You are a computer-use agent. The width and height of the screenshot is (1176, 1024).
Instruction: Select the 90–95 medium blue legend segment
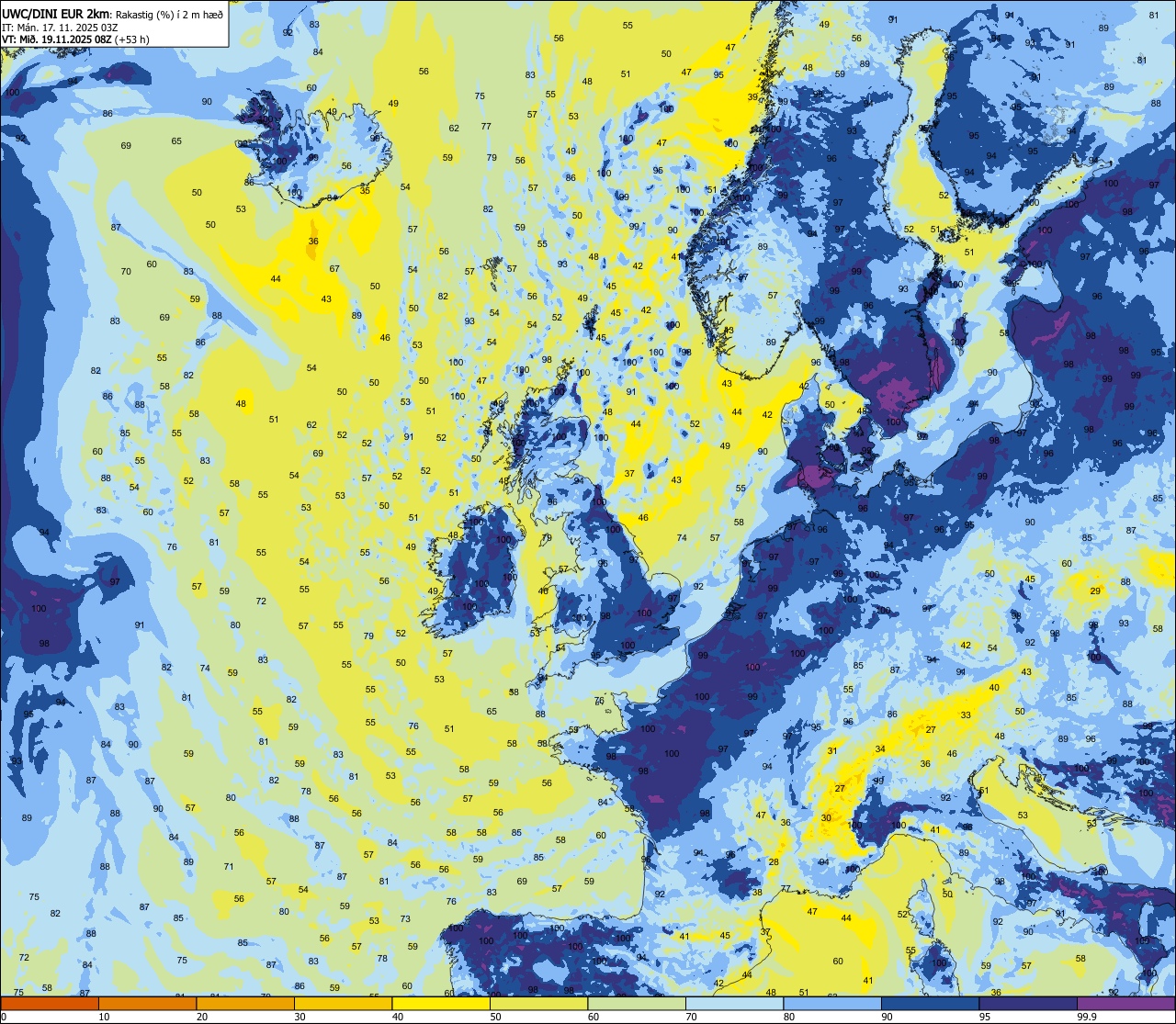click(930, 1003)
